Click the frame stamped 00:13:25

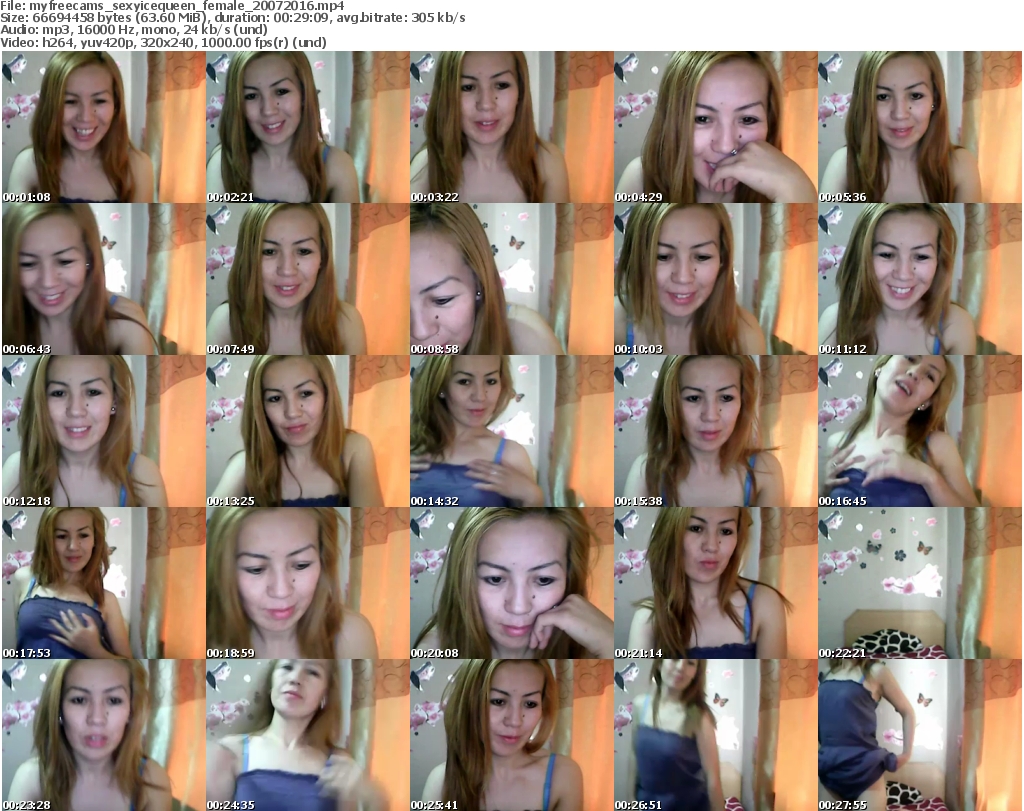(308, 431)
